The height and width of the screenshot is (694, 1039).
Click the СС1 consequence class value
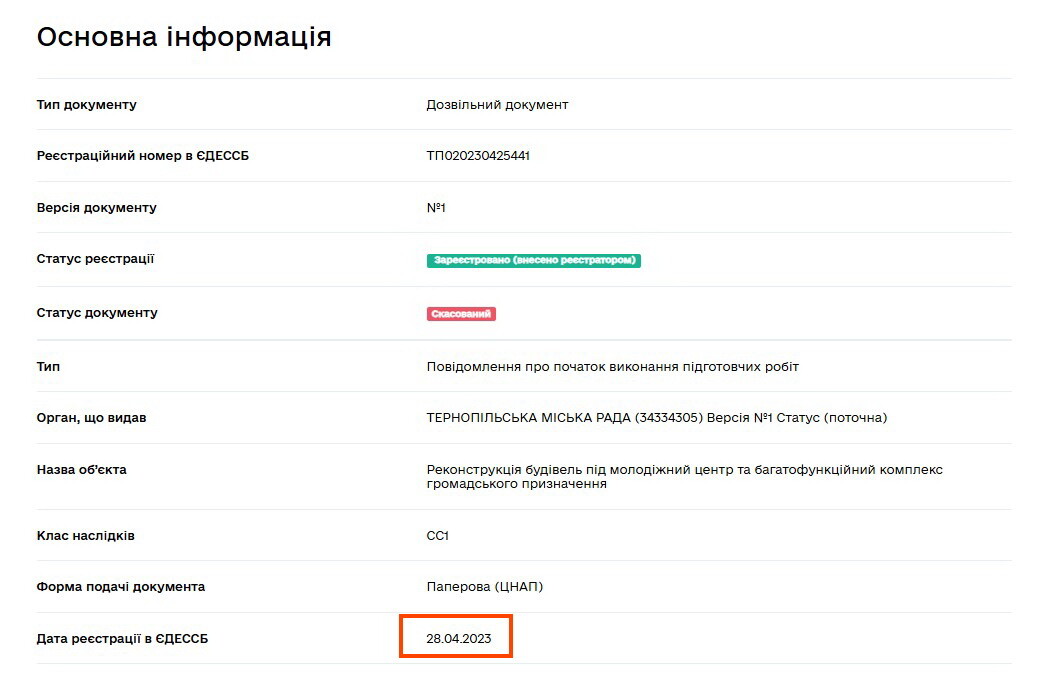[437, 536]
